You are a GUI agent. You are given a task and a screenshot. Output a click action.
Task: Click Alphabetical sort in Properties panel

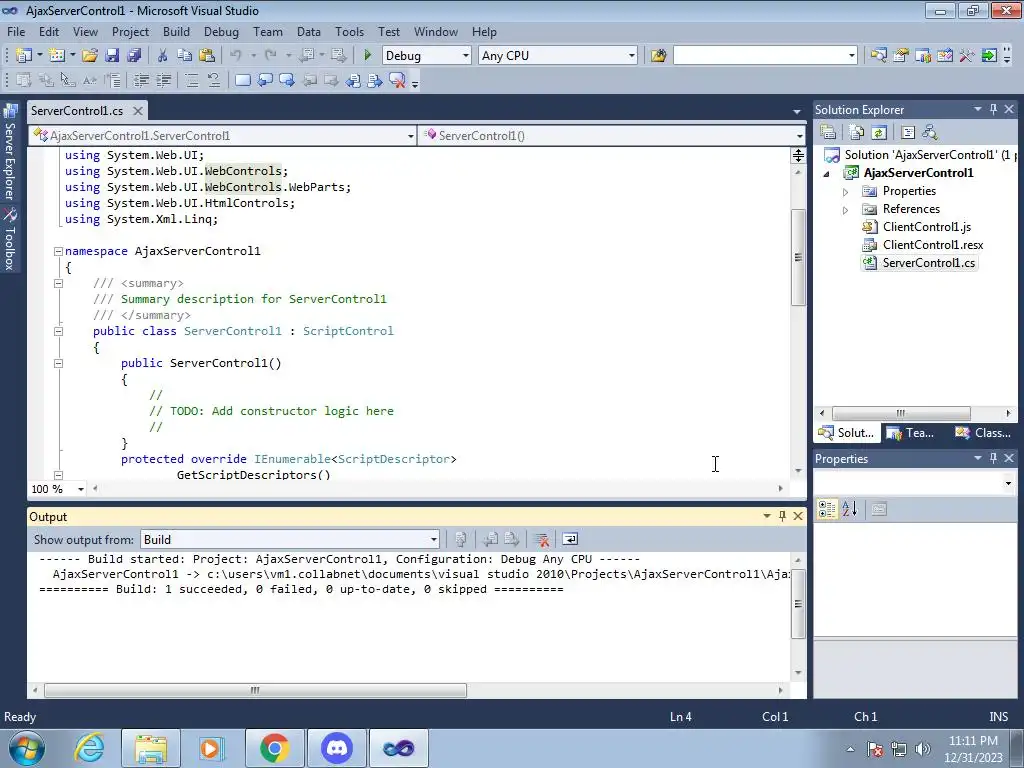point(849,509)
